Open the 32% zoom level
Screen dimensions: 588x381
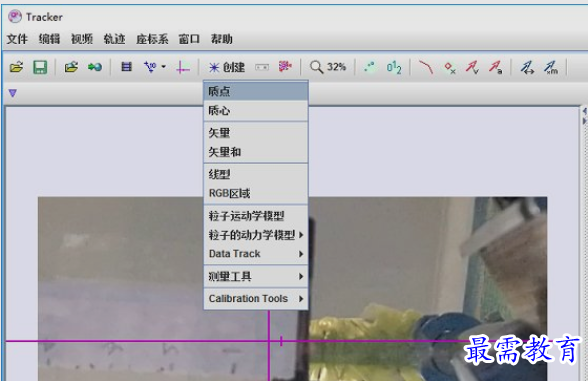click(x=336, y=67)
